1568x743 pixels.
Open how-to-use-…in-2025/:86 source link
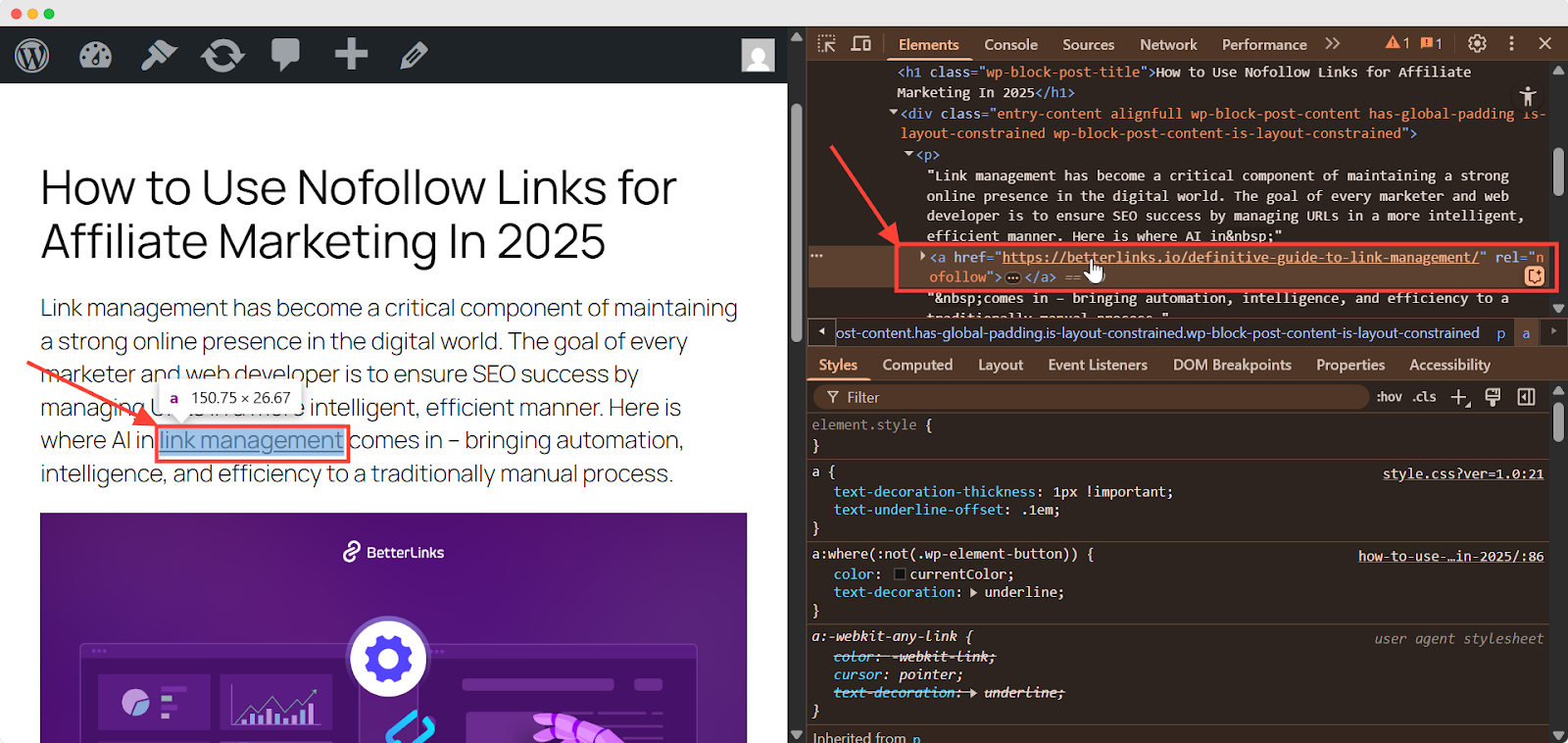click(x=1450, y=556)
